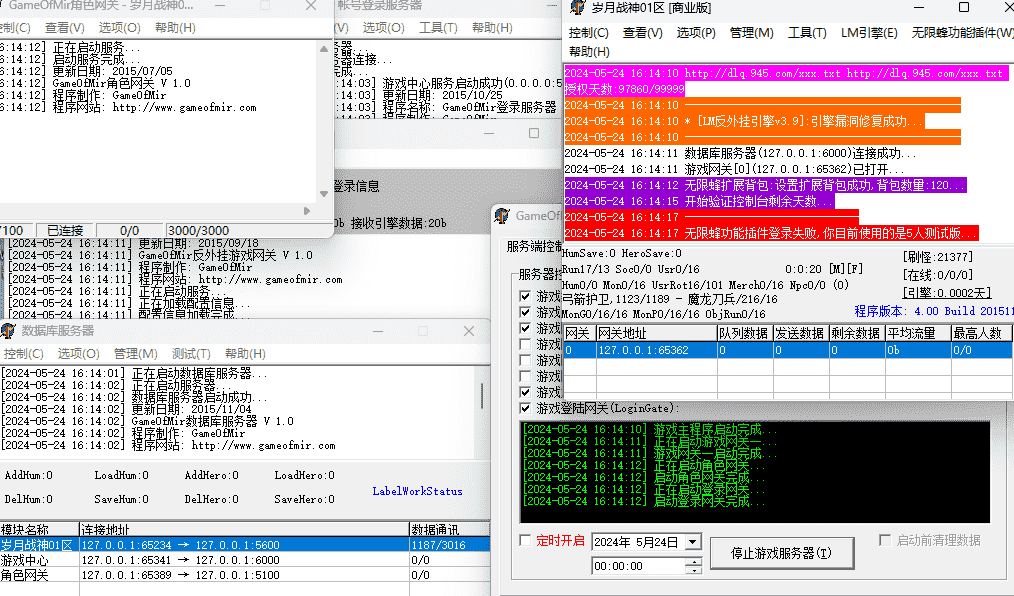Click the 网关地址 column header
1014x596 pixels.
(x=656, y=334)
